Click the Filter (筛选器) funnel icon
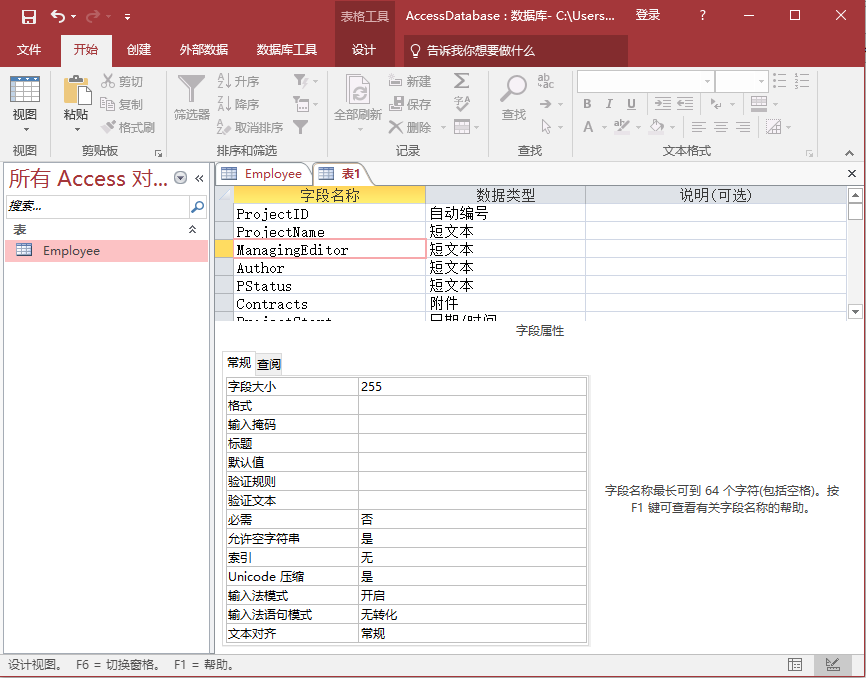 tap(191, 92)
